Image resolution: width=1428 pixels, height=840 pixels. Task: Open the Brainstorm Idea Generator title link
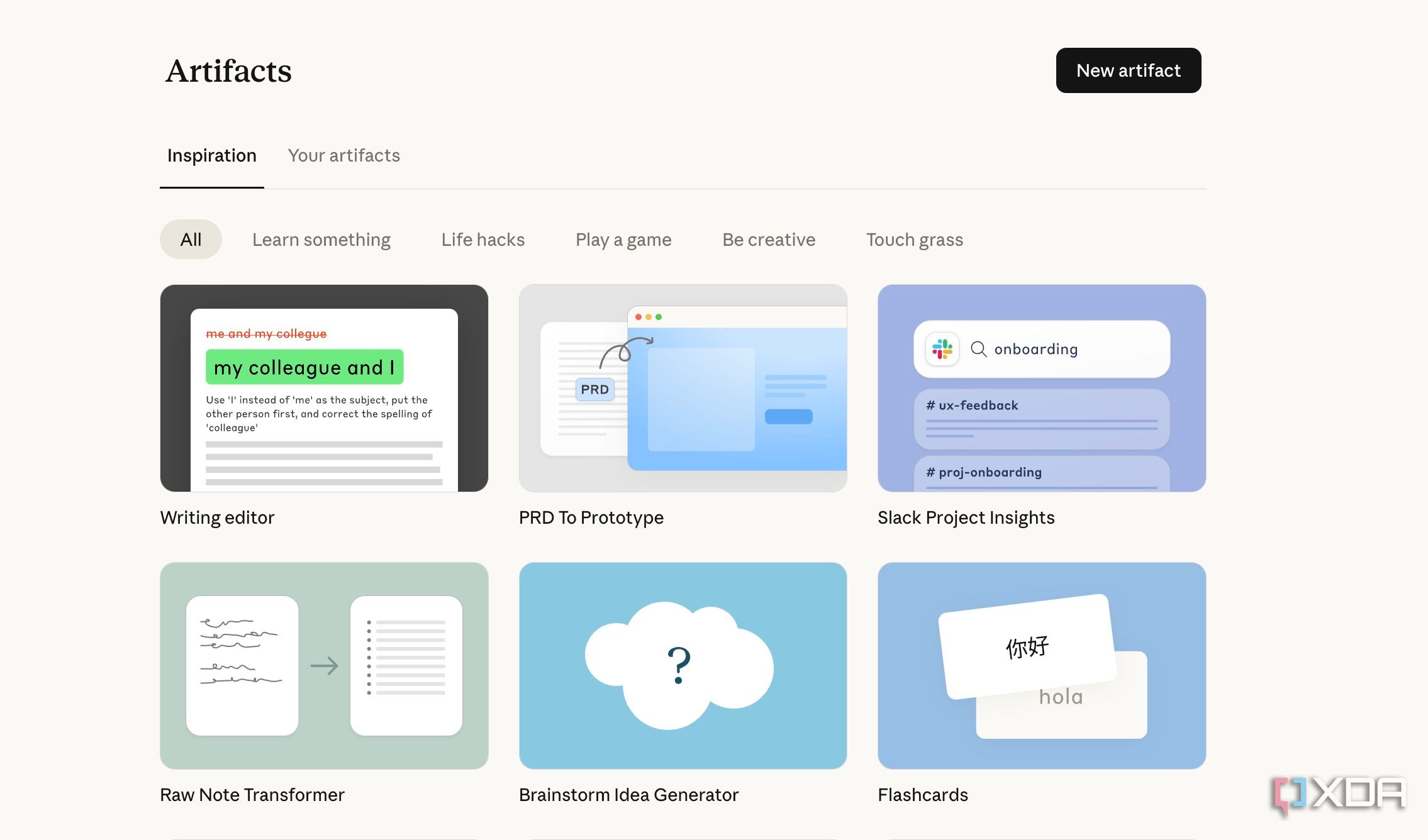coord(628,795)
